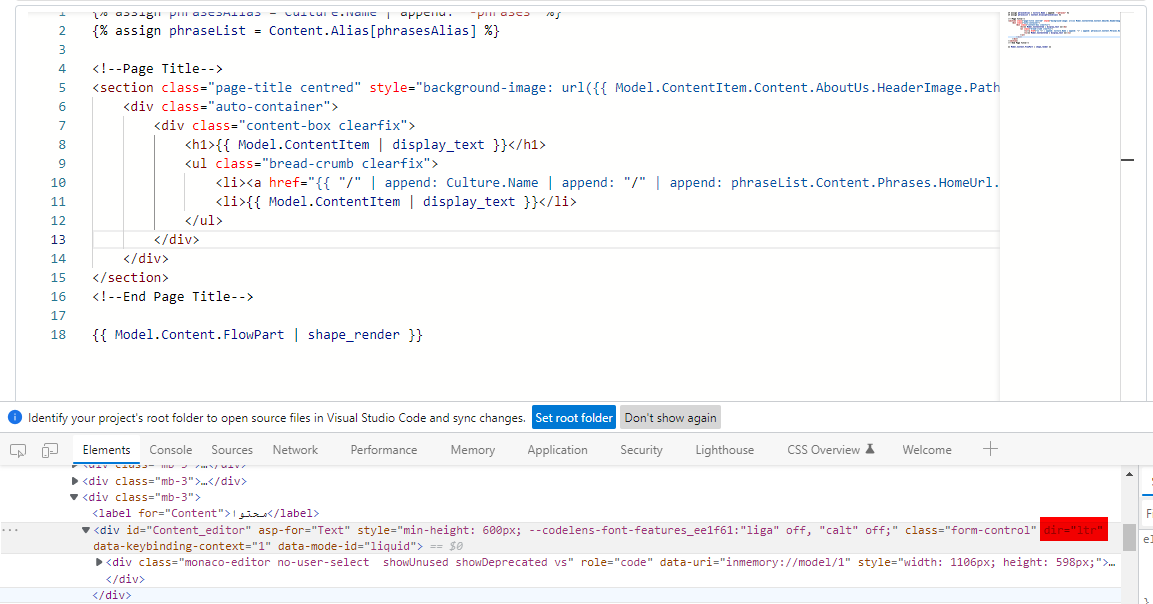Click line number 18 in the code editor
1153x604 pixels.
tap(58, 334)
